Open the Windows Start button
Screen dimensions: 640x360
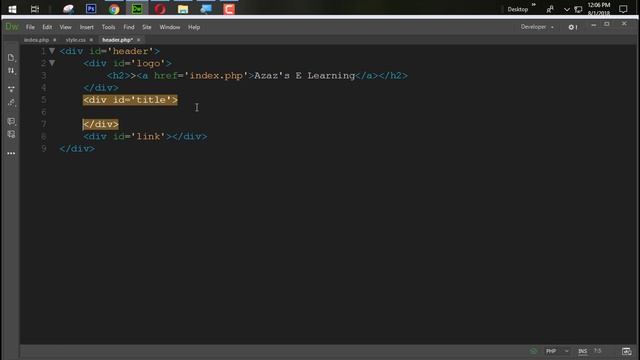12,9
